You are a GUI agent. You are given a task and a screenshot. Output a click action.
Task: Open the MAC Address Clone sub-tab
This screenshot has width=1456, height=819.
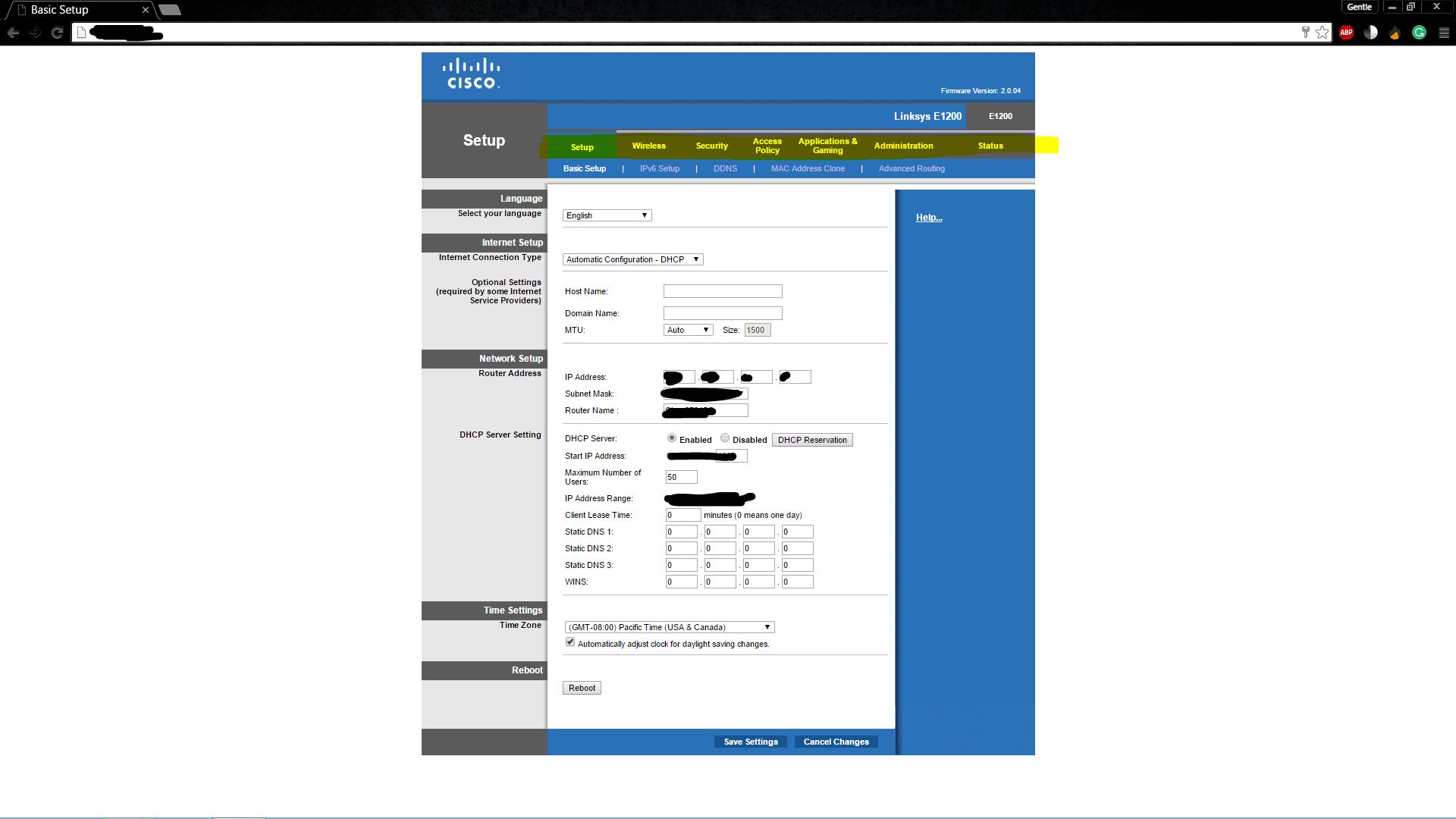click(808, 168)
